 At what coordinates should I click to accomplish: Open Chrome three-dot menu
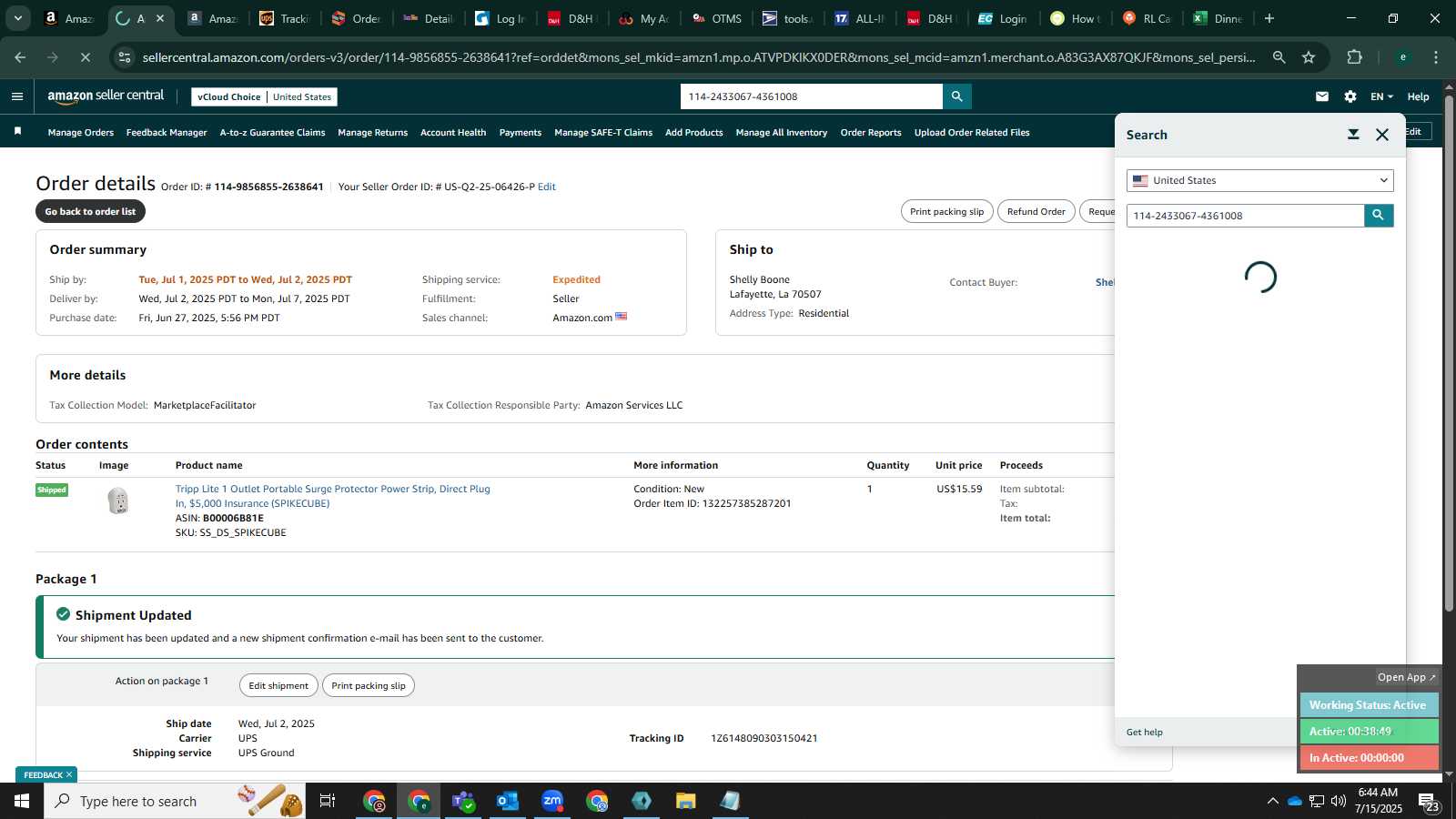tap(1436, 57)
